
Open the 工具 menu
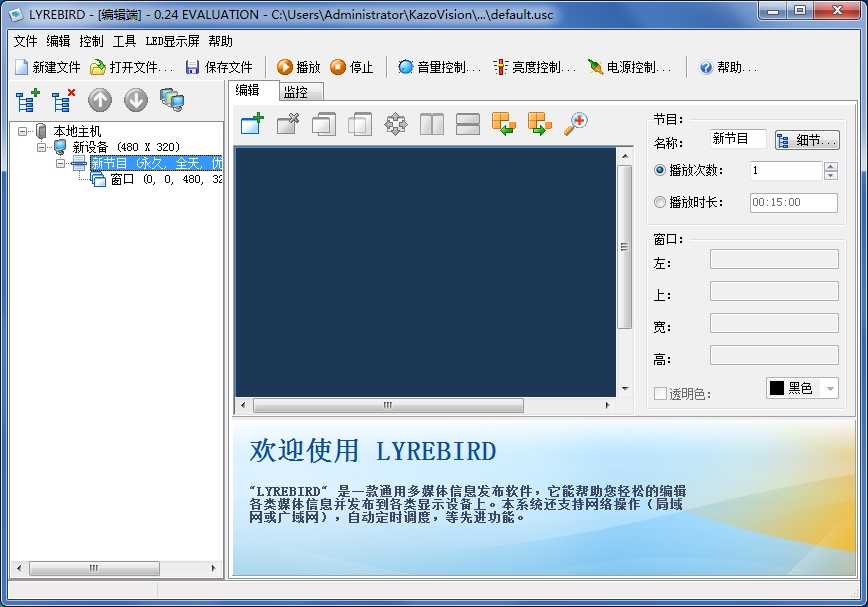pyautogui.click(x=124, y=41)
